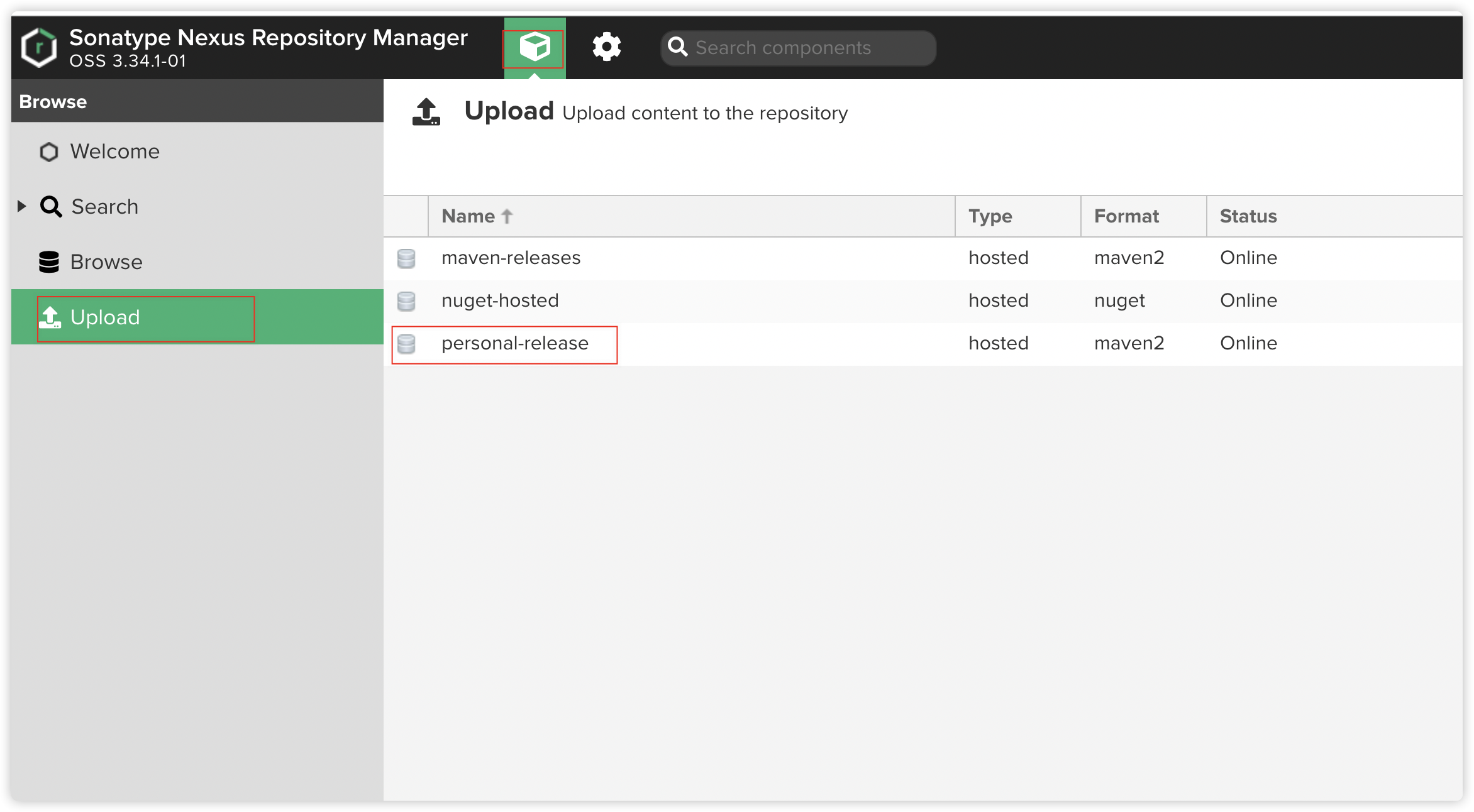1474x812 pixels.
Task: Click hosted type of personal-release row
Action: [998, 343]
